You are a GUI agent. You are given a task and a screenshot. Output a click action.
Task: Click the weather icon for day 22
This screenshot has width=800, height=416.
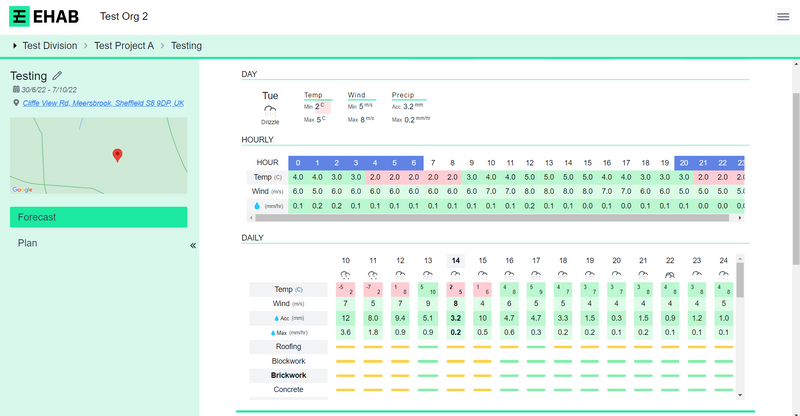[670, 274]
